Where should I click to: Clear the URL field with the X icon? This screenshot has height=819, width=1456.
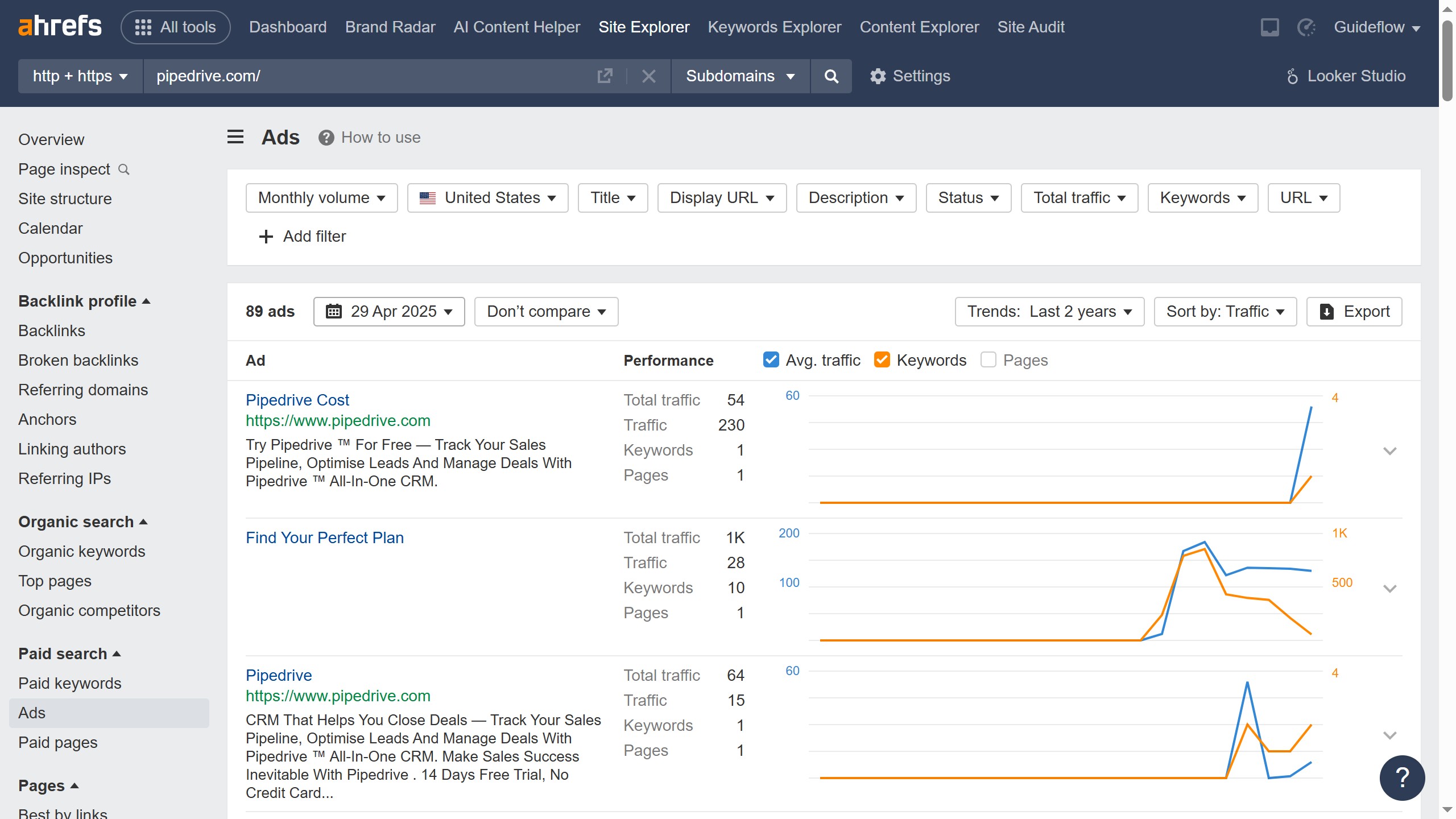tap(648, 76)
